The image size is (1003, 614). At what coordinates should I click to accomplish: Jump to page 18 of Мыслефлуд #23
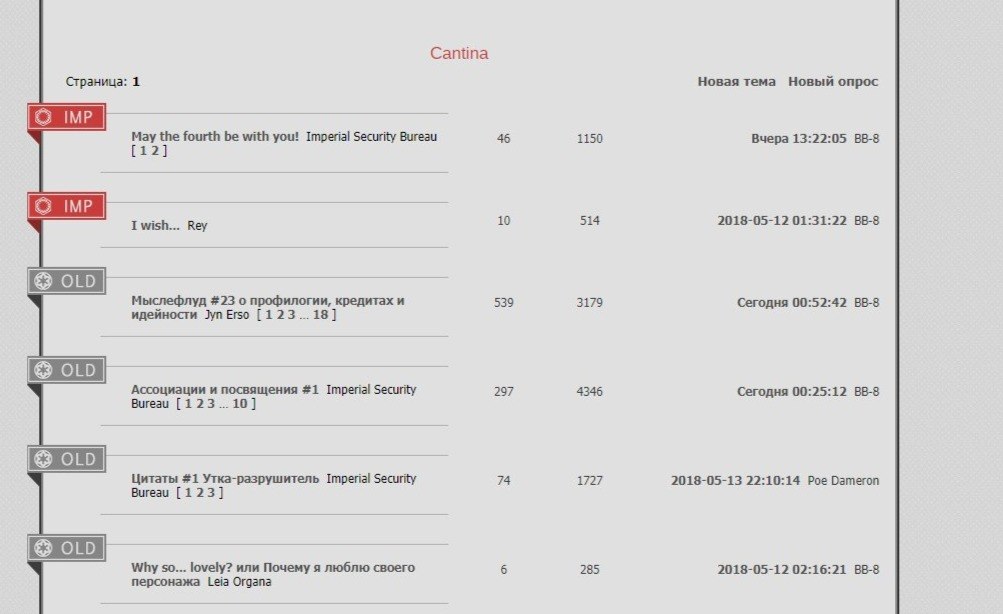coord(320,315)
